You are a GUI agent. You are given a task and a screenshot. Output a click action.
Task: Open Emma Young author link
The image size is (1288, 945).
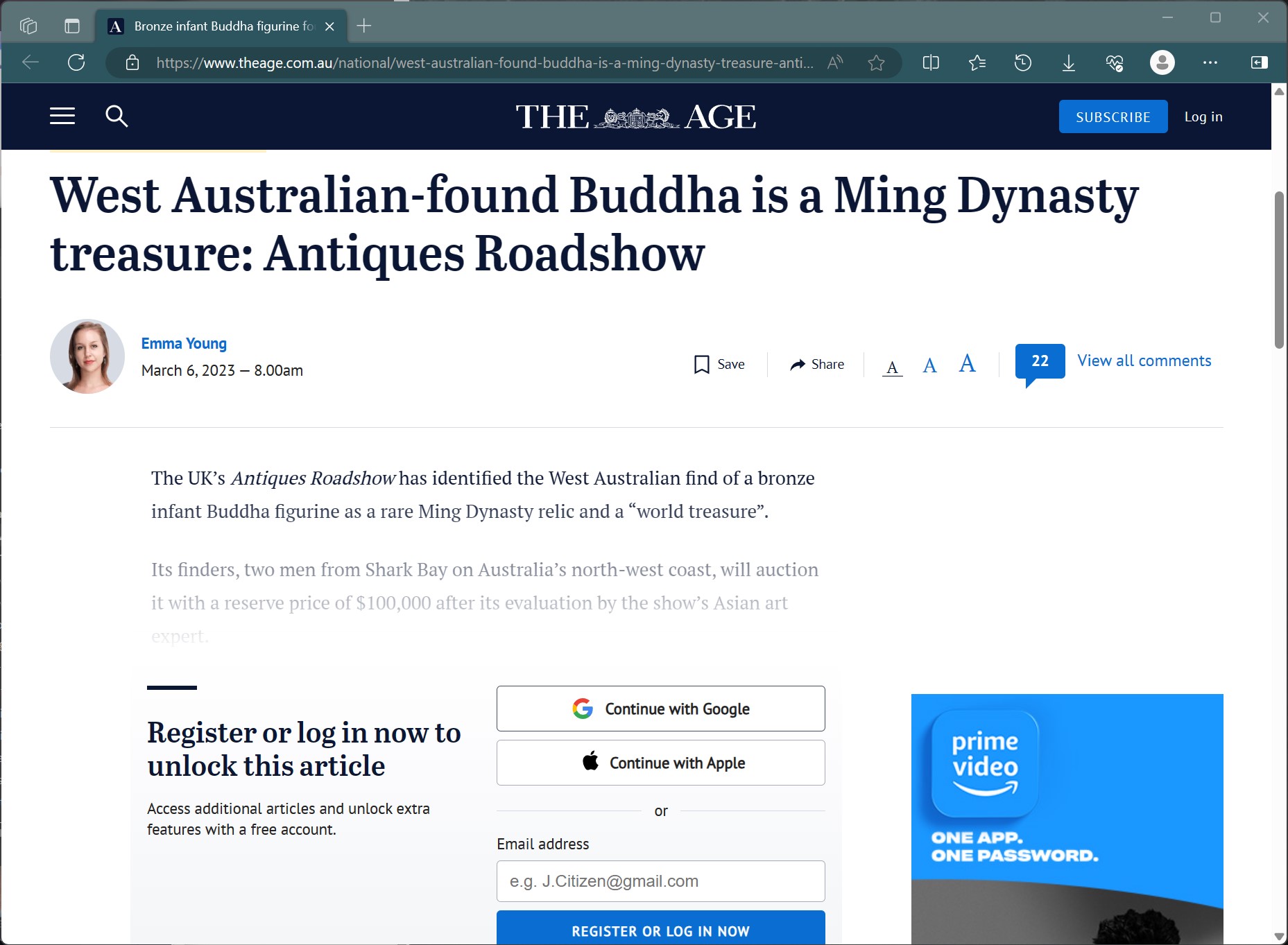click(184, 343)
